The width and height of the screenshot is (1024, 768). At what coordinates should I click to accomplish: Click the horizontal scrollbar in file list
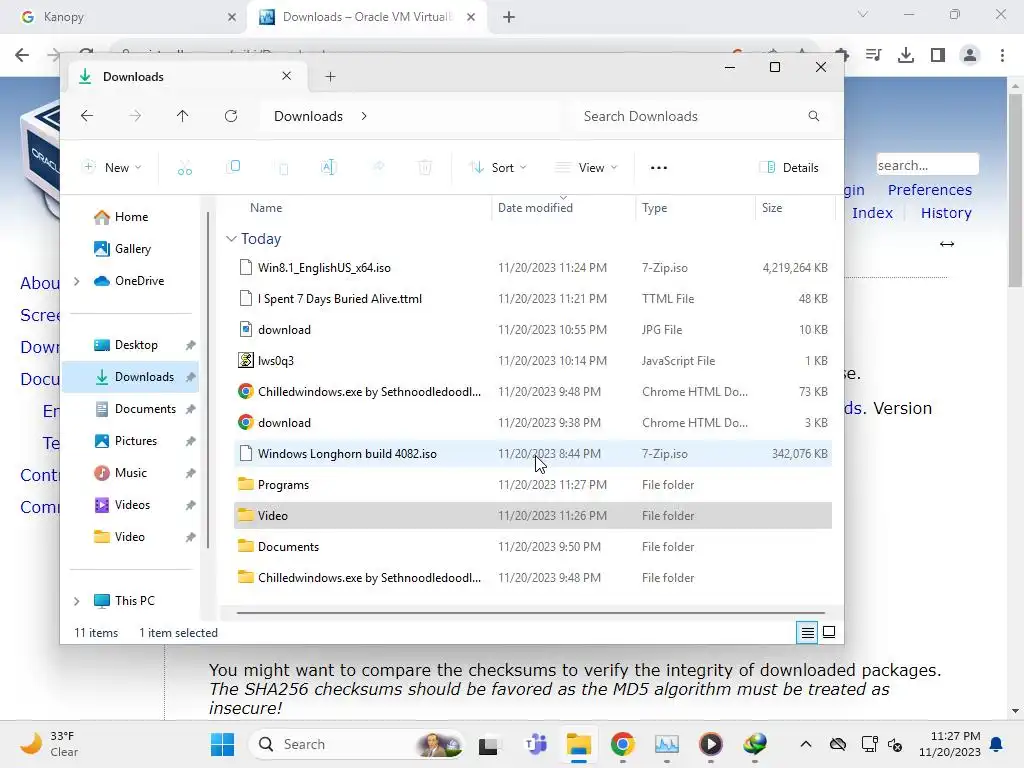tap(530, 613)
